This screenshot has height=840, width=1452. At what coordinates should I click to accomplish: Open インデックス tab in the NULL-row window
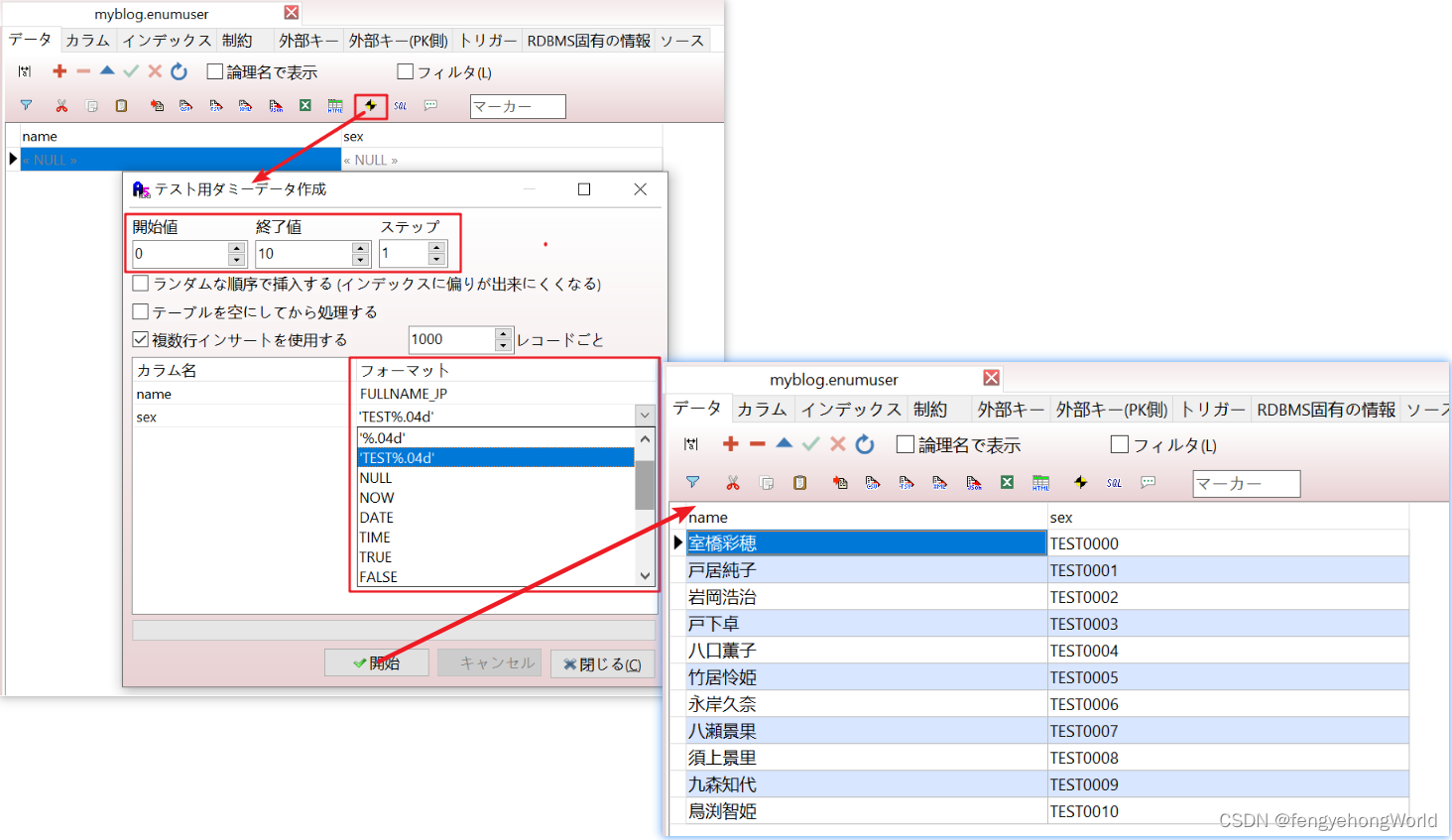tap(167, 41)
